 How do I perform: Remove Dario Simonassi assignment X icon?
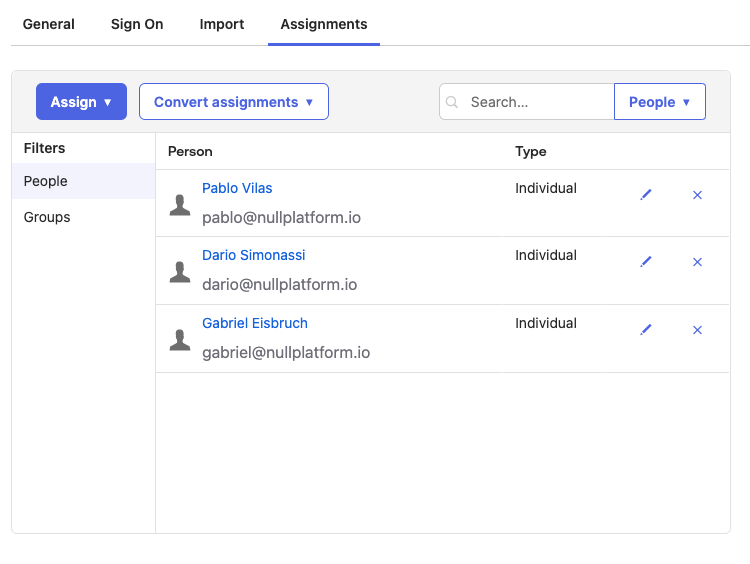click(x=697, y=262)
